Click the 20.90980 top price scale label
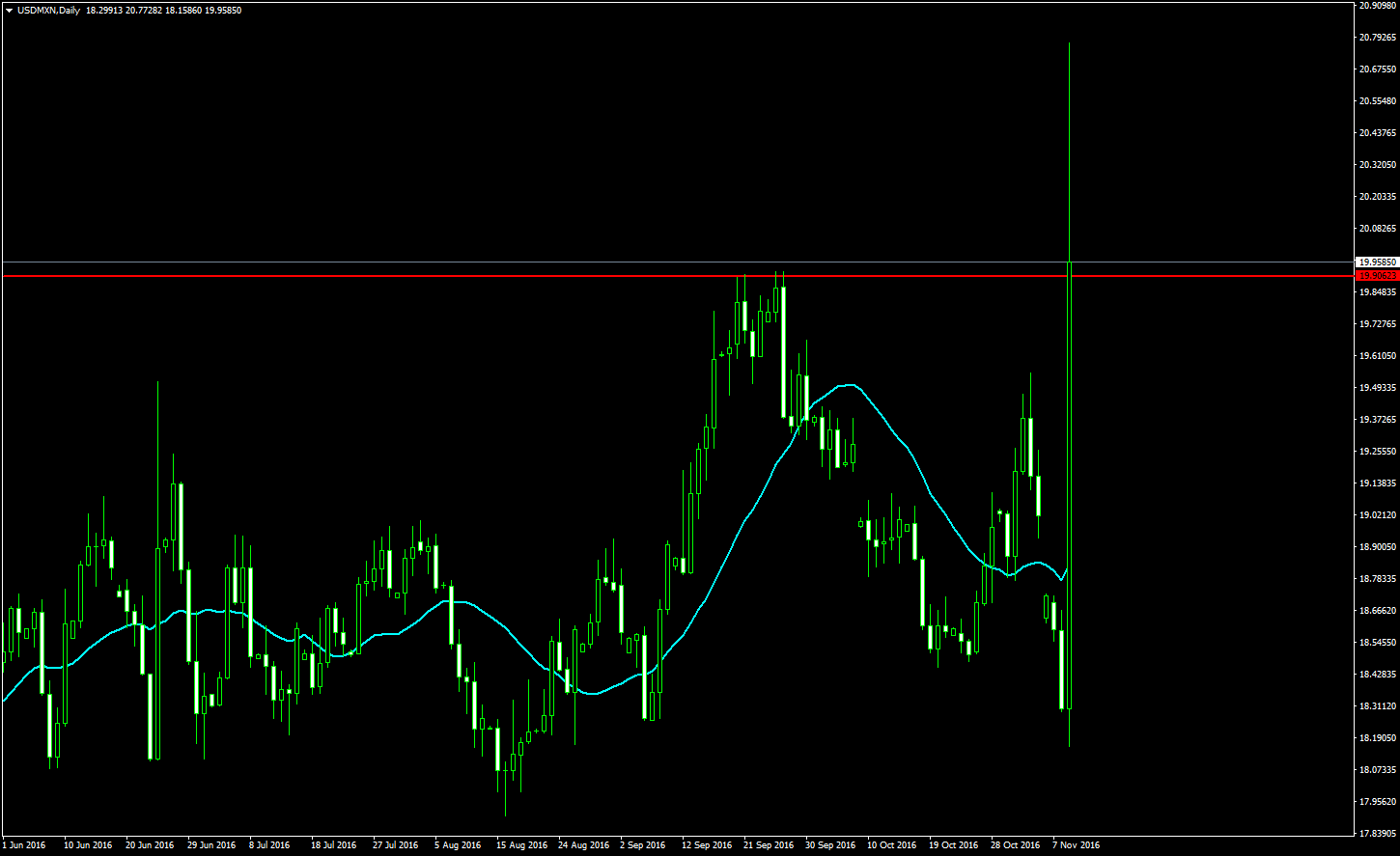1400x856 pixels. (1377, 6)
